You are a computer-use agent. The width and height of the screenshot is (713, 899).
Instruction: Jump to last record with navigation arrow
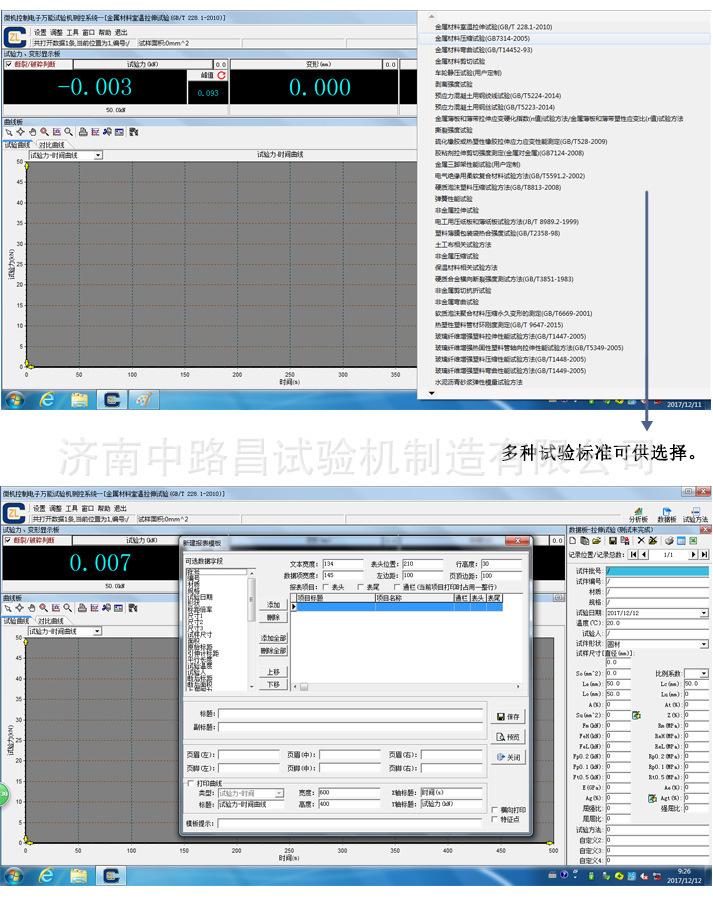[704, 554]
